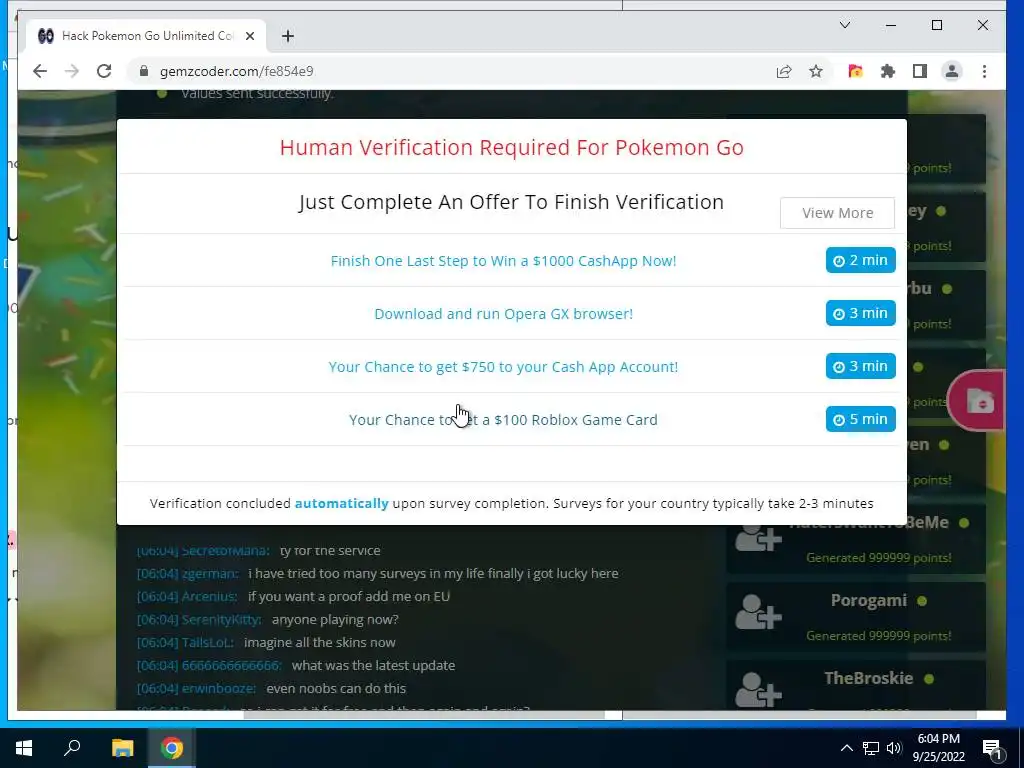Screen dimensions: 1024x768
Task: Close the Hack Pokemon Go tab
Action: 249,36
